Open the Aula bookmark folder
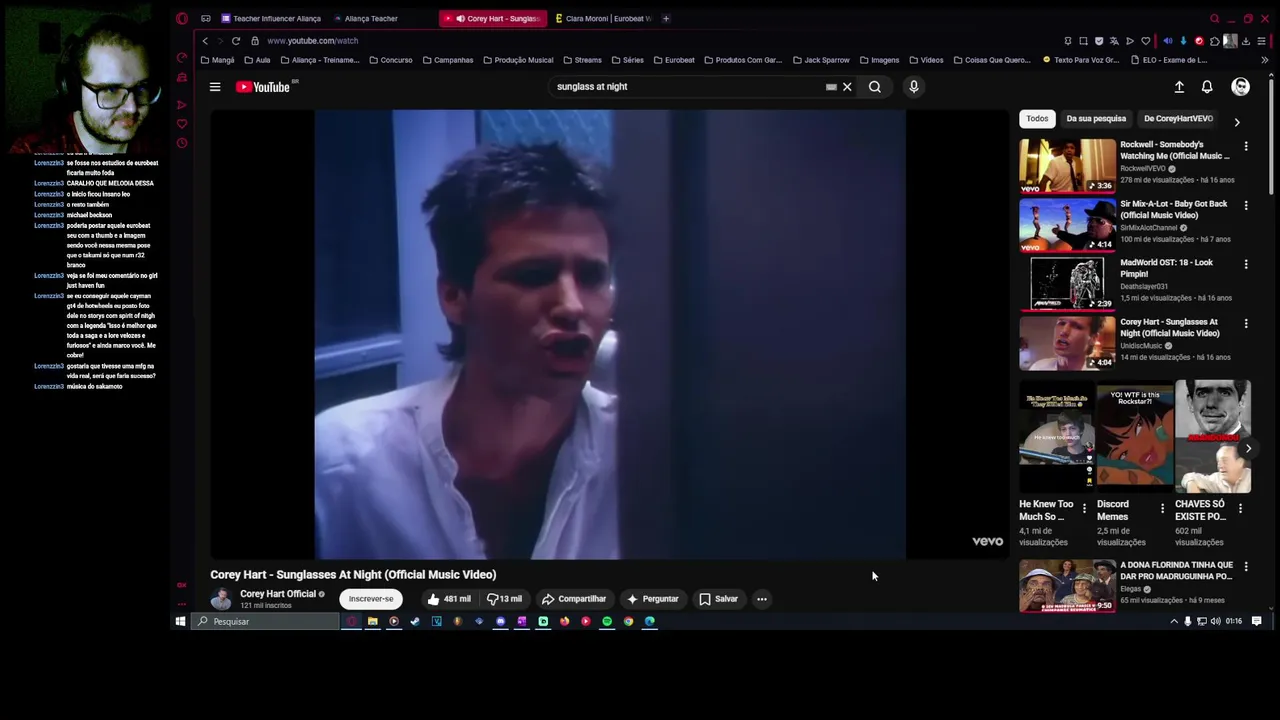 coord(257,60)
